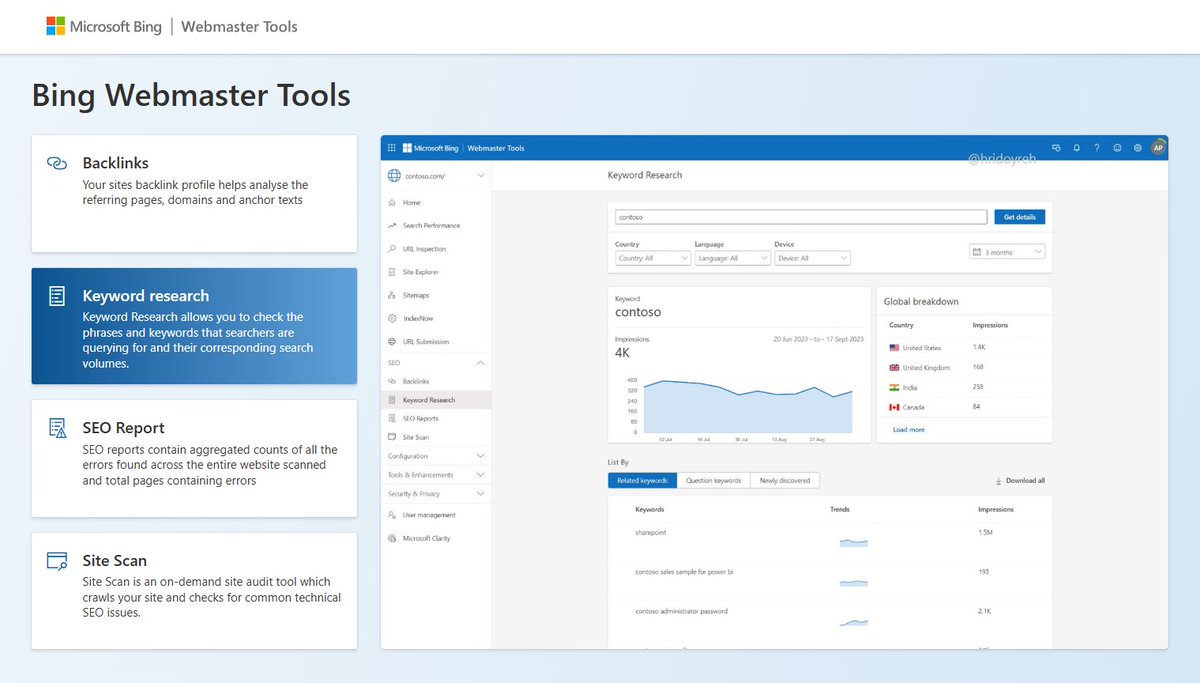
Task: Click Download all above keyword table
Action: (1020, 481)
